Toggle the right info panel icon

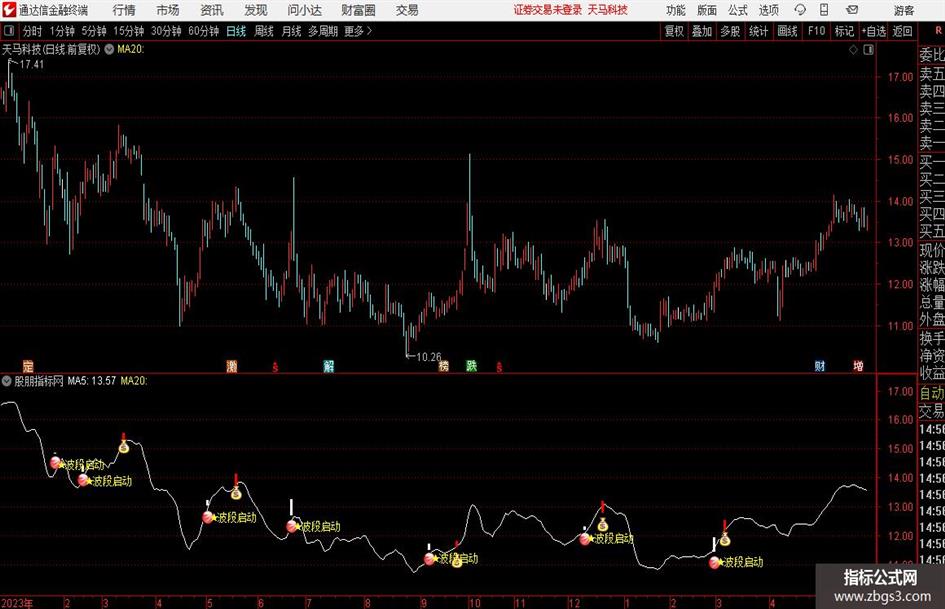[868, 50]
